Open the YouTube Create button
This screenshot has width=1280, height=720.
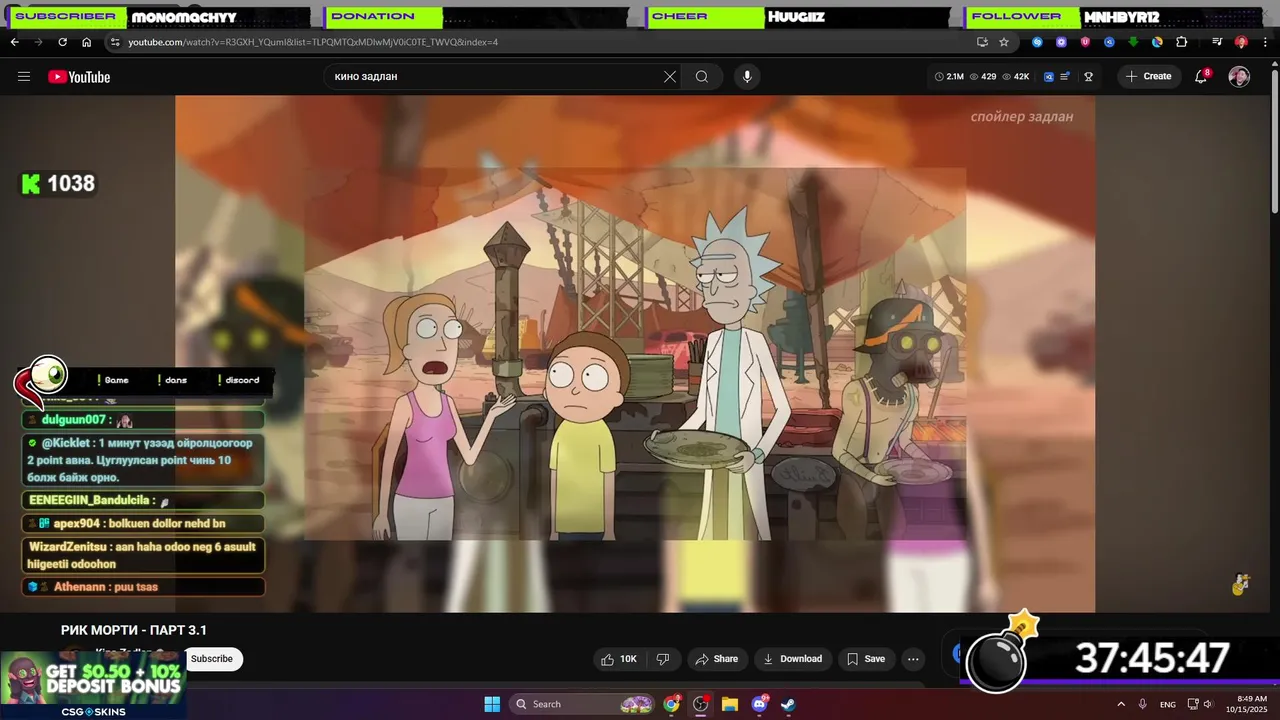(x=1148, y=76)
